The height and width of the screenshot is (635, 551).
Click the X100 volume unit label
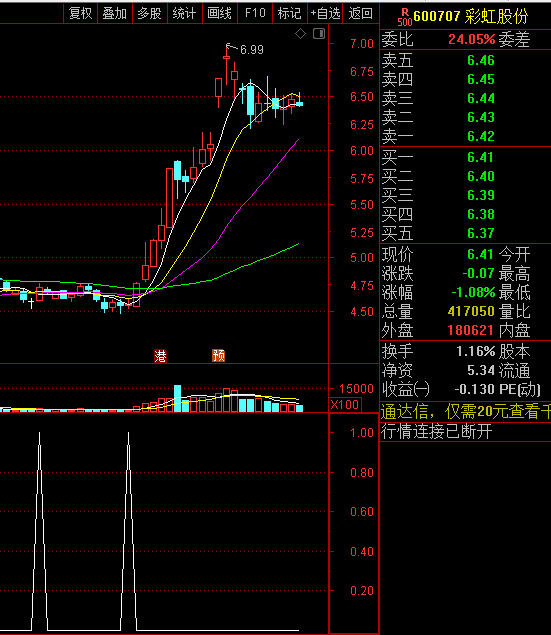coord(345,405)
